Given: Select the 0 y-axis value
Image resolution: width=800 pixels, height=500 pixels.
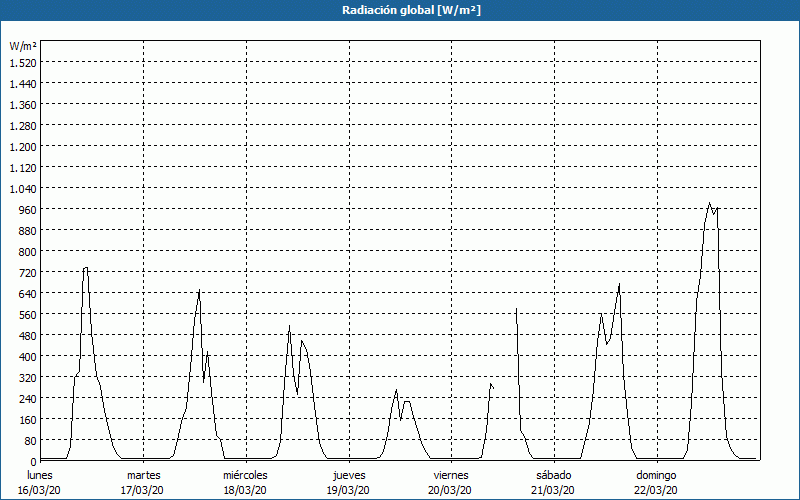Looking at the screenshot, I should point(34,461).
